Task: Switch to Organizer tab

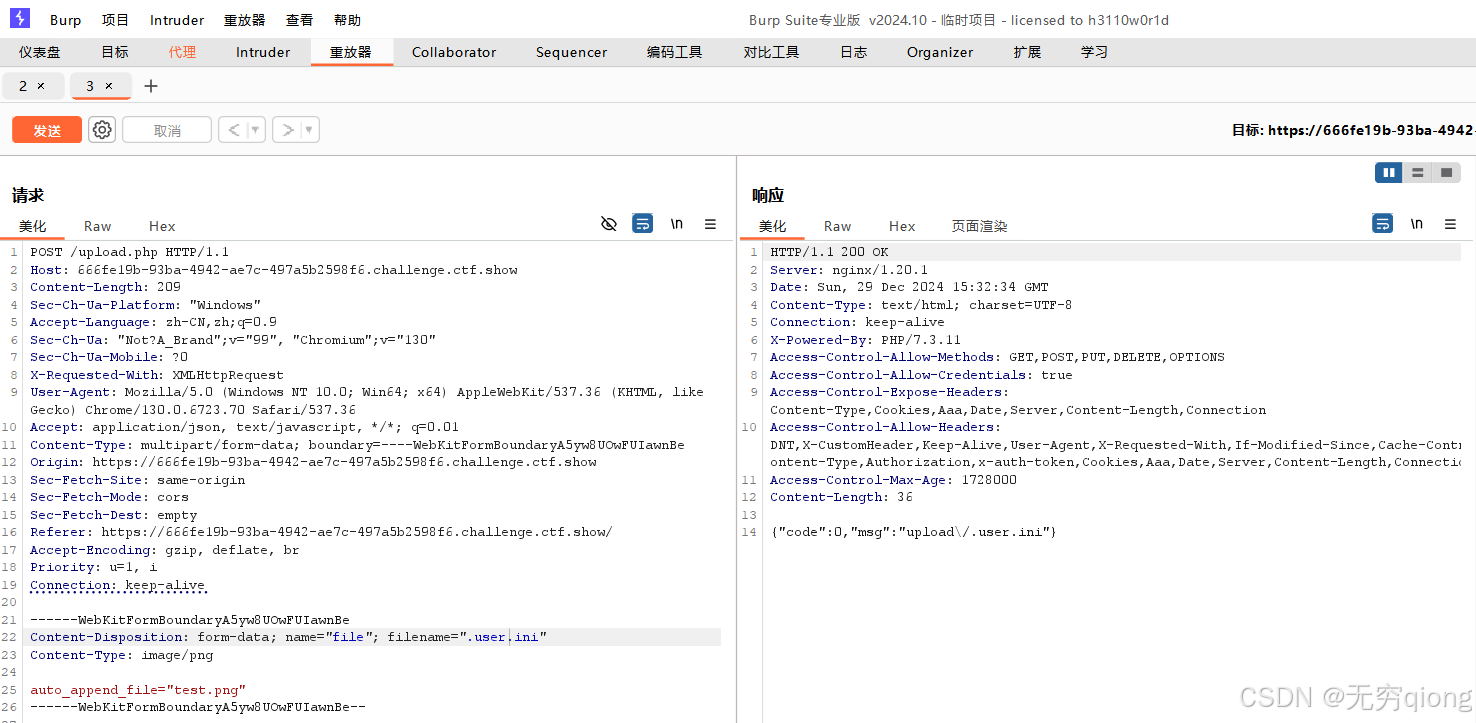Action: coord(940,52)
